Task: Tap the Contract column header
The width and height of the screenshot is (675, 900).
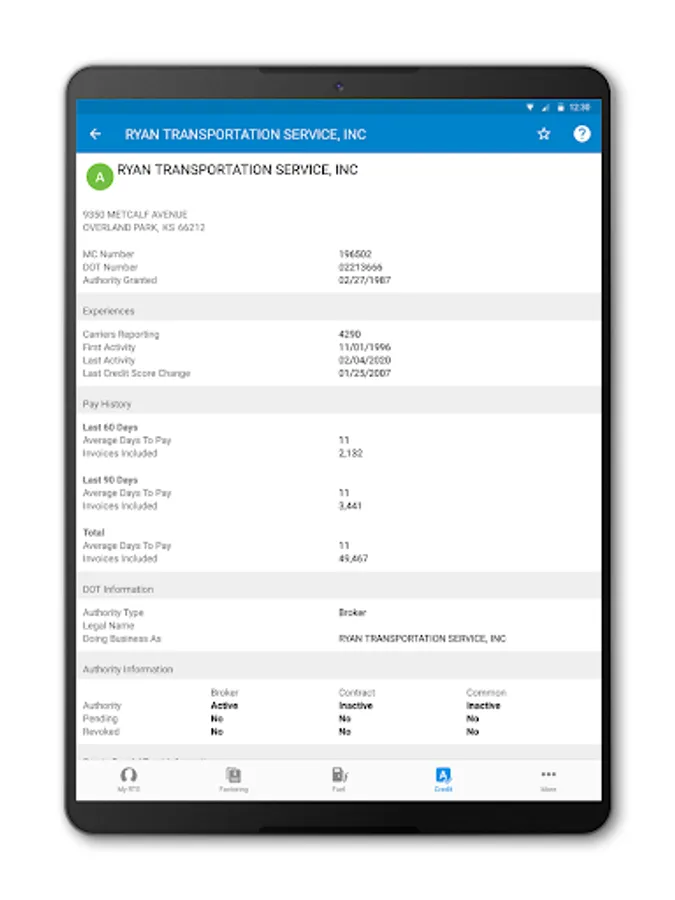Action: click(x=357, y=692)
